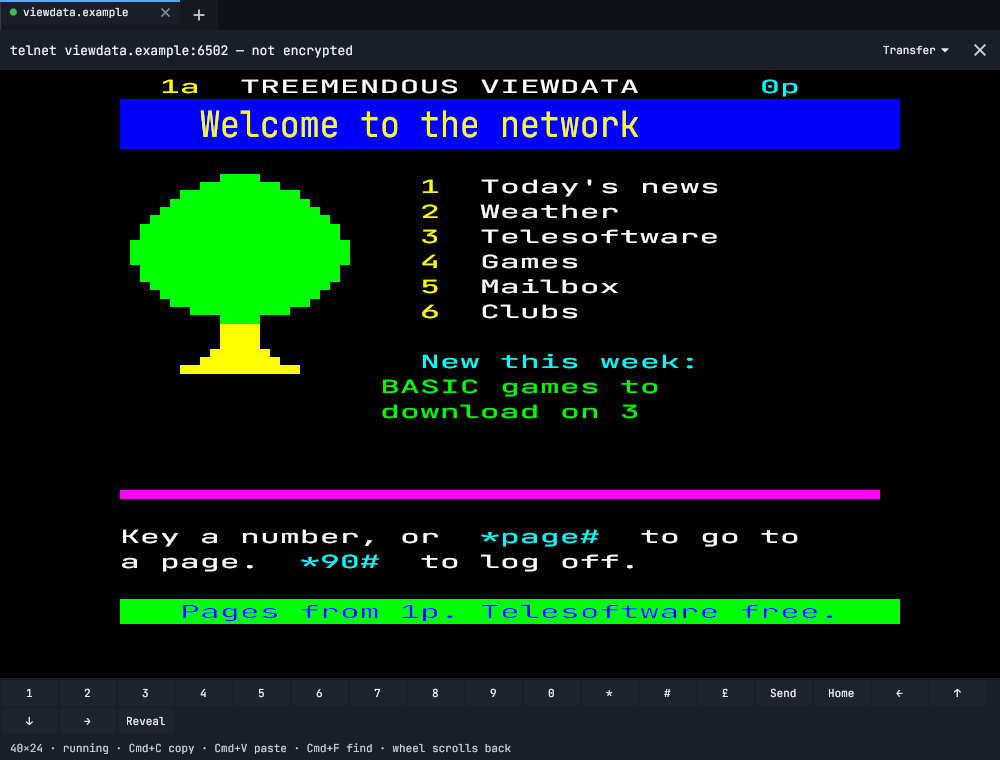The width and height of the screenshot is (1000, 760).
Task: Open a new tab with plus icon
Action: click(199, 15)
